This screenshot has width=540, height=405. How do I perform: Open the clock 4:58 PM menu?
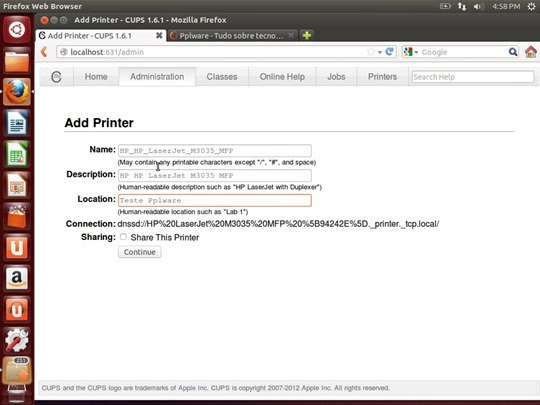pyautogui.click(x=506, y=6)
